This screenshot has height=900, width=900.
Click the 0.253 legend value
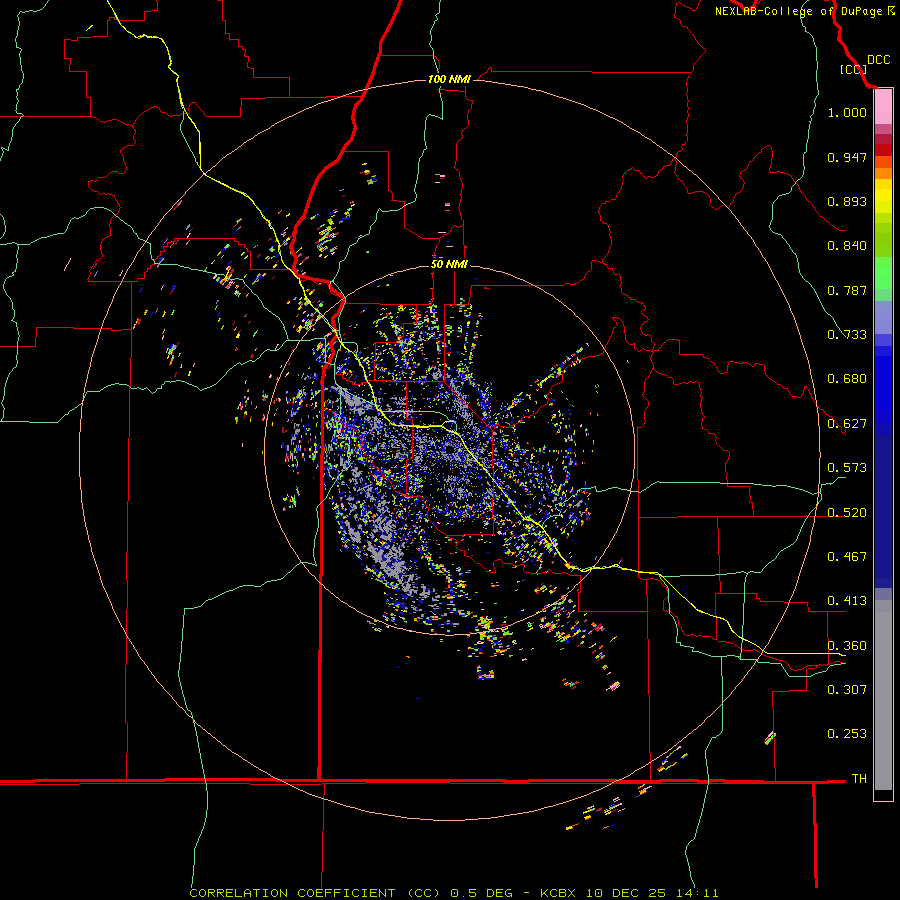point(847,734)
